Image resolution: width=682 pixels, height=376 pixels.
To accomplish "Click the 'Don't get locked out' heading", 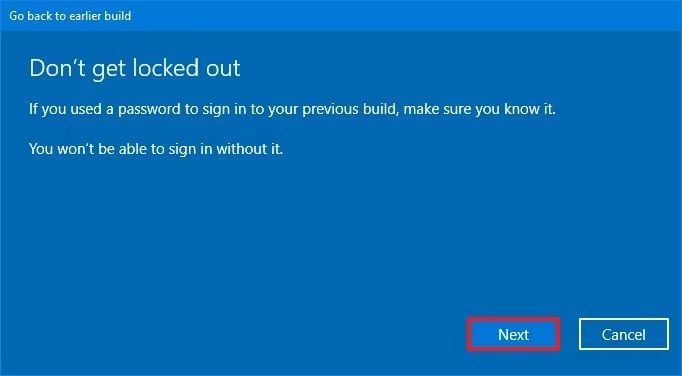I will [x=135, y=69].
